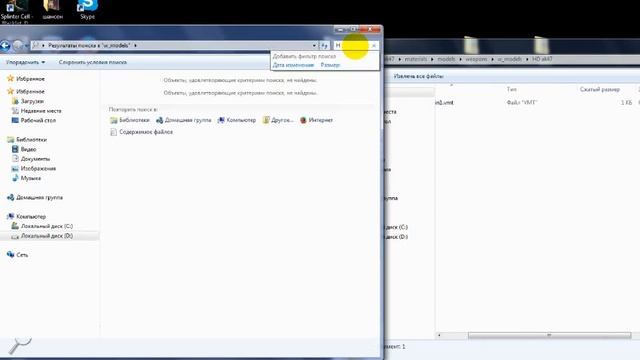Click the magnifier icon in the details pane
Viewport: 640px width, 360px height.
click(19, 346)
